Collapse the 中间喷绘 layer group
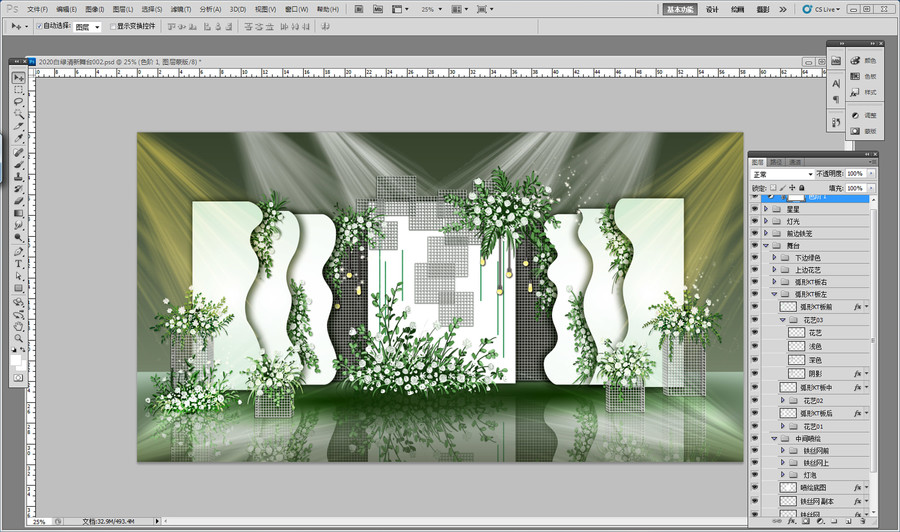The height and width of the screenshot is (532, 900). [774, 438]
